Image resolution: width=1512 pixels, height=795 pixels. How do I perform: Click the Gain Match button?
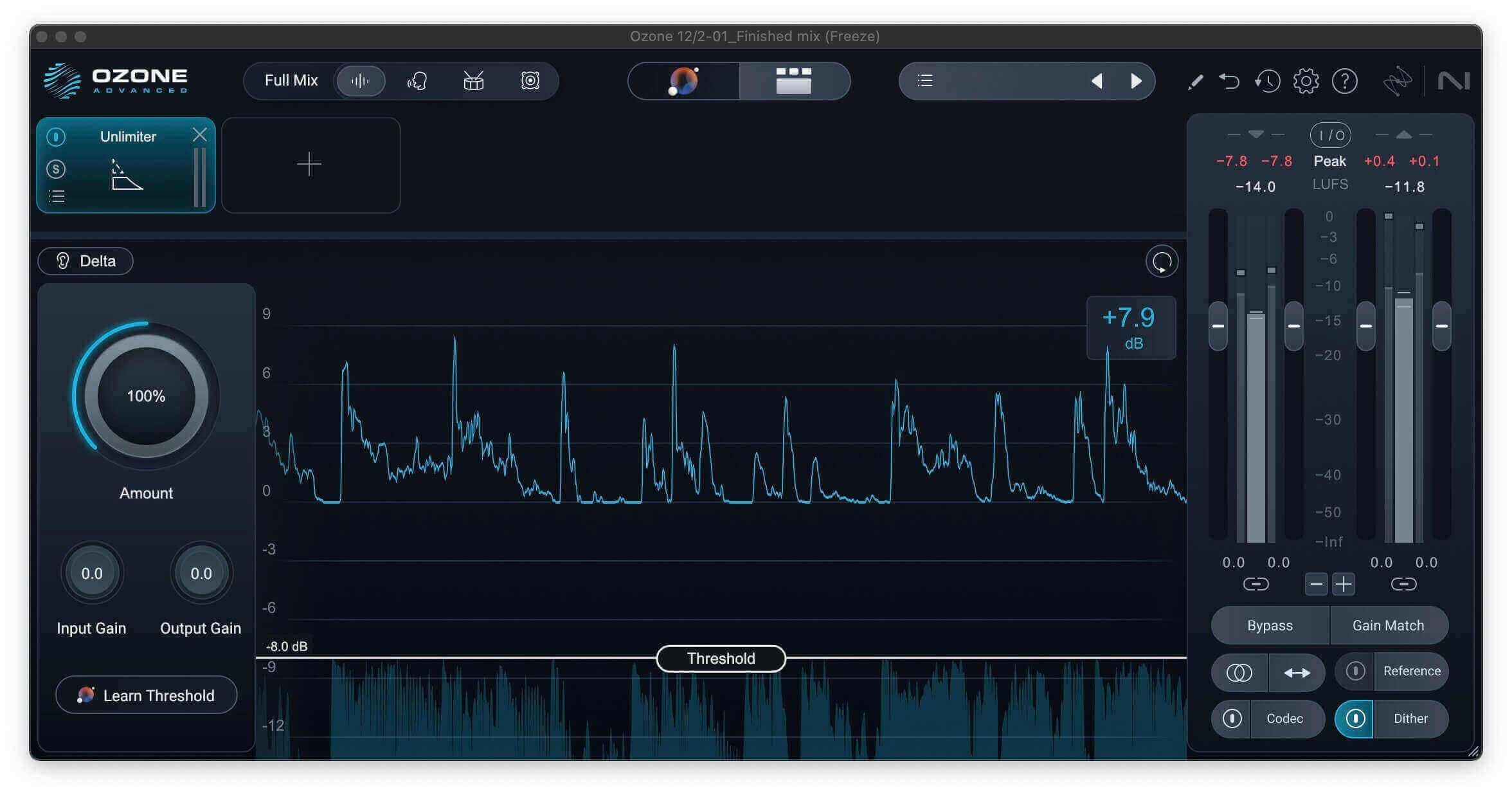tap(1389, 626)
